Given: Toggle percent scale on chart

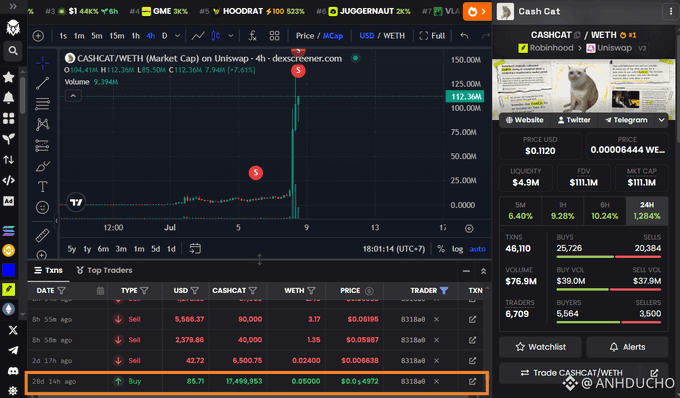Looking at the screenshot, I should click(441, 249).
